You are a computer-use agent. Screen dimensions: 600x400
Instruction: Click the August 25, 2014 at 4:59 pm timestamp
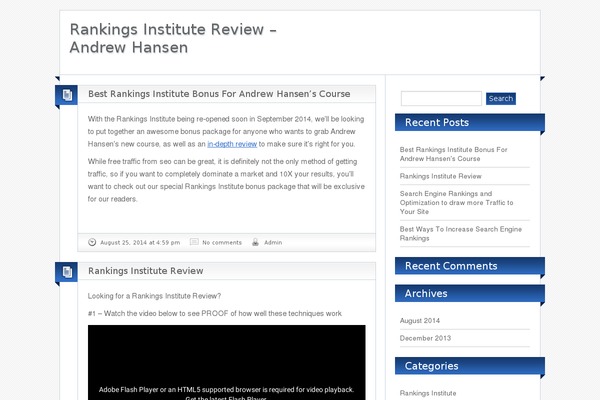pos(140,243)
